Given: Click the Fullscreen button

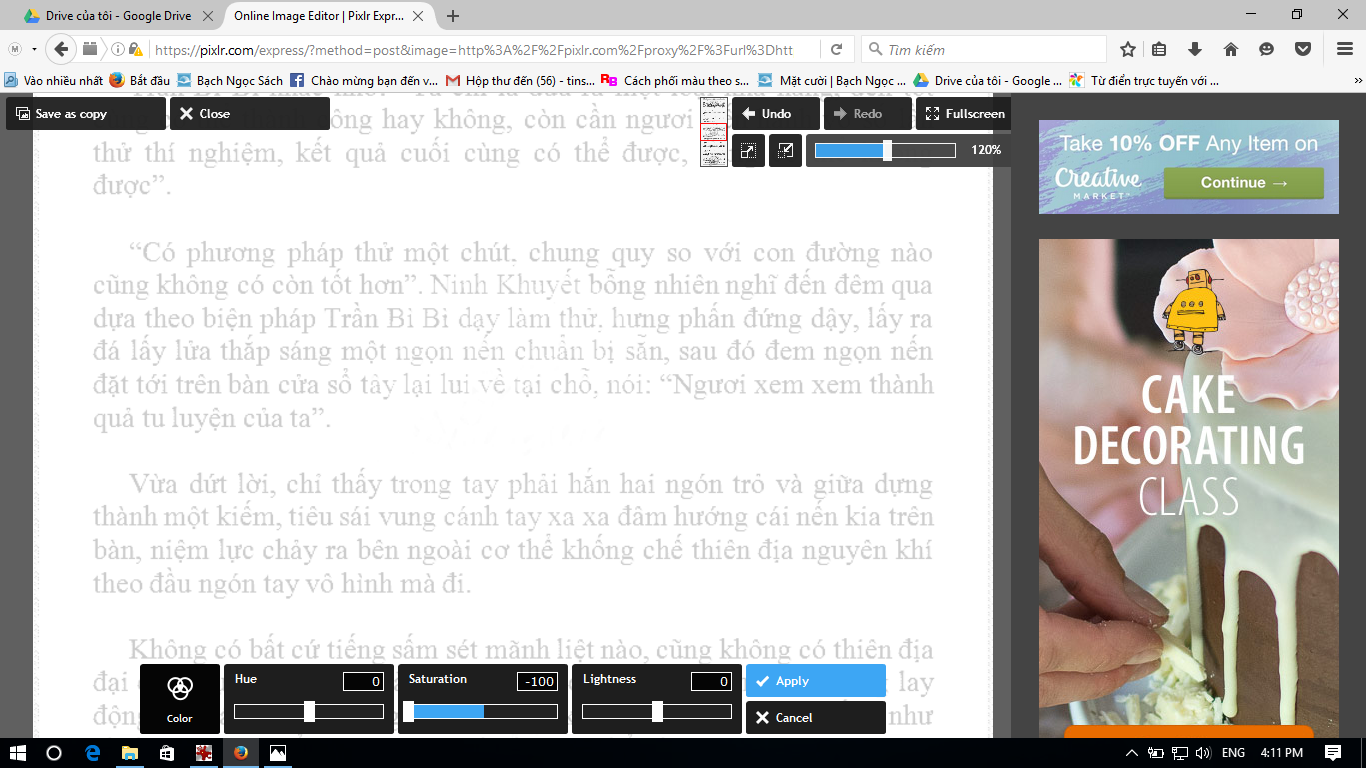Looking at the screenshot, I should click(x=964, y=114).
